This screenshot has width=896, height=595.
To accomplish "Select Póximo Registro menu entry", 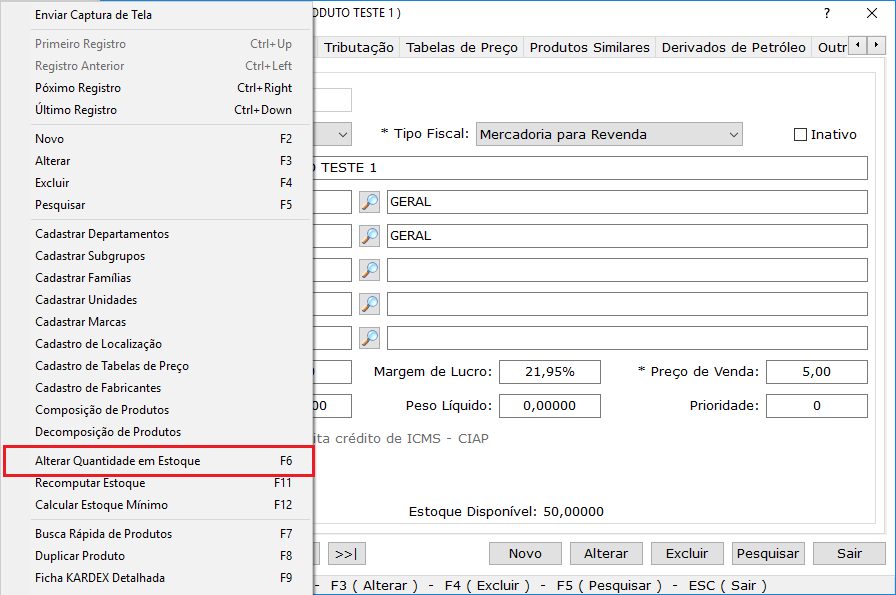I will (163, 88).
